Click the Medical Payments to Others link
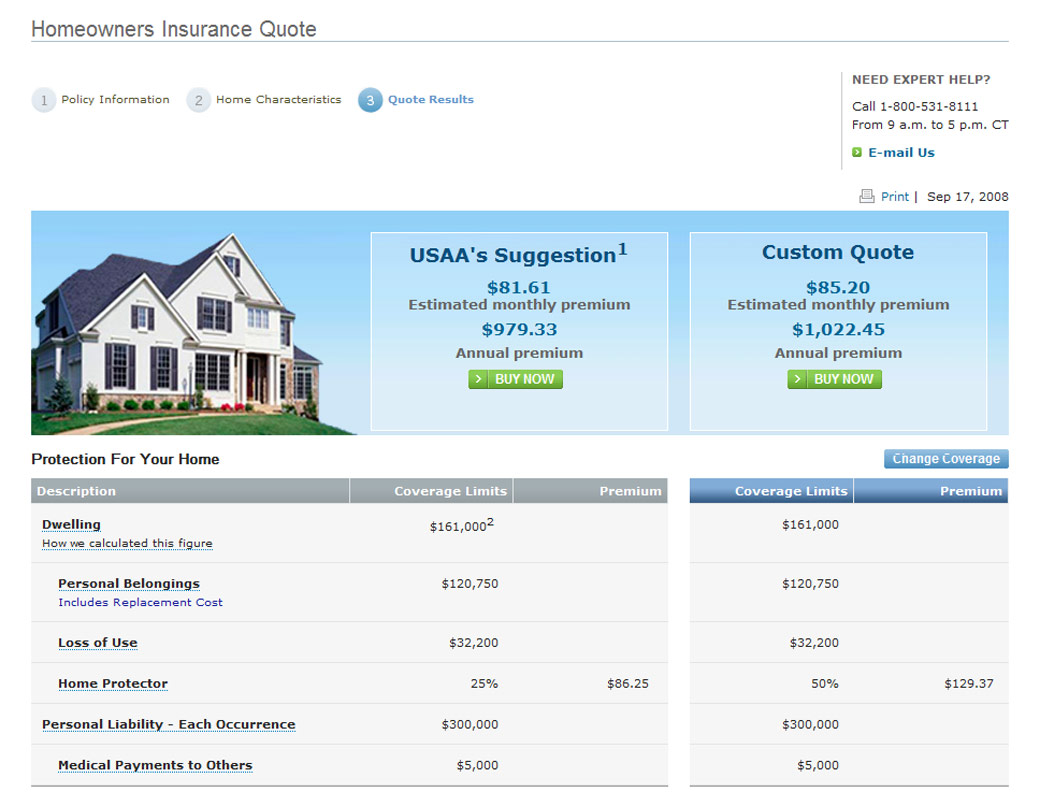1040x792 pixels. click(155, 765)
